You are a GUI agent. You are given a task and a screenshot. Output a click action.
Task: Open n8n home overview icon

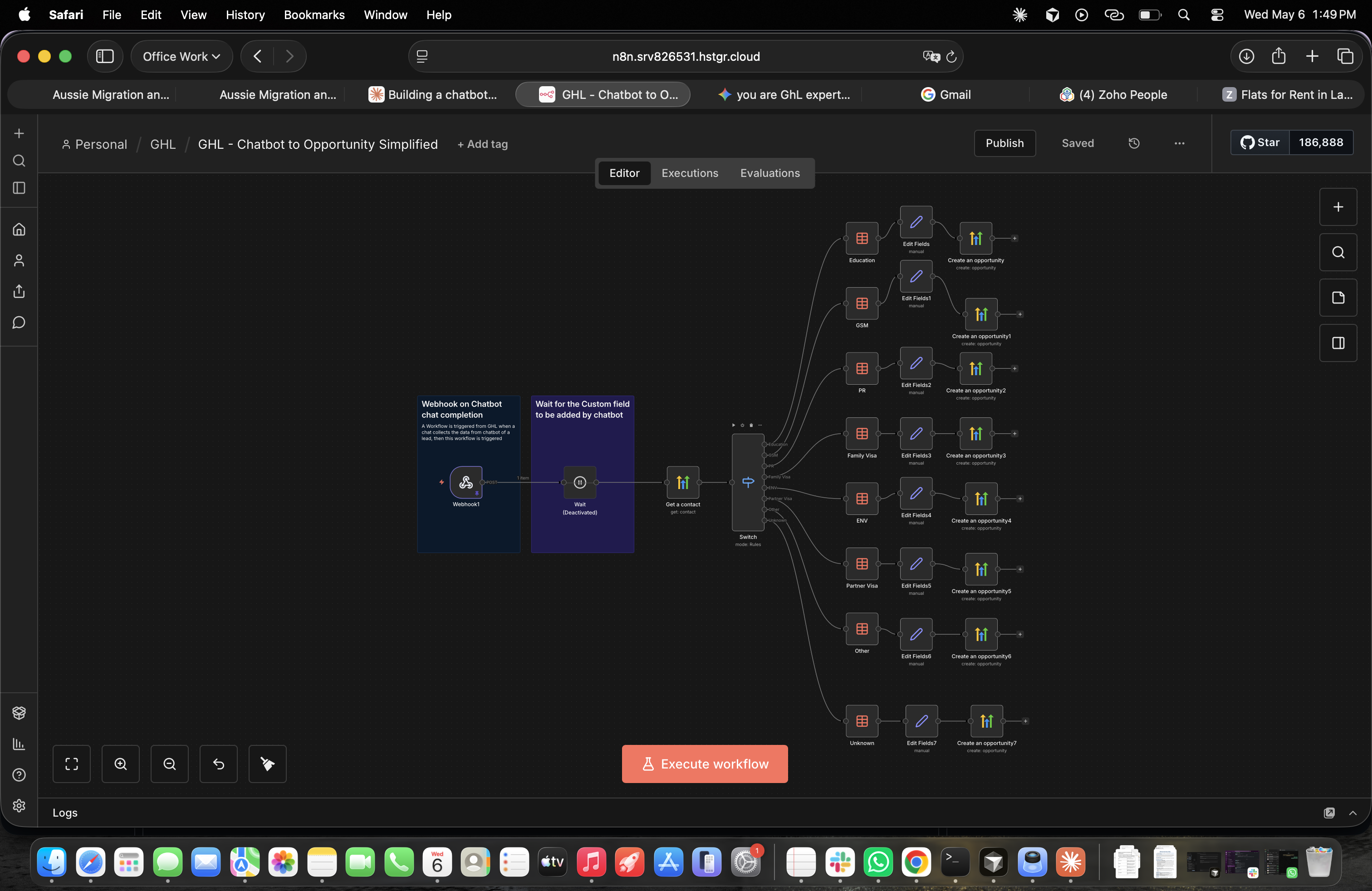pyautogui.click(x=19, y=230)
